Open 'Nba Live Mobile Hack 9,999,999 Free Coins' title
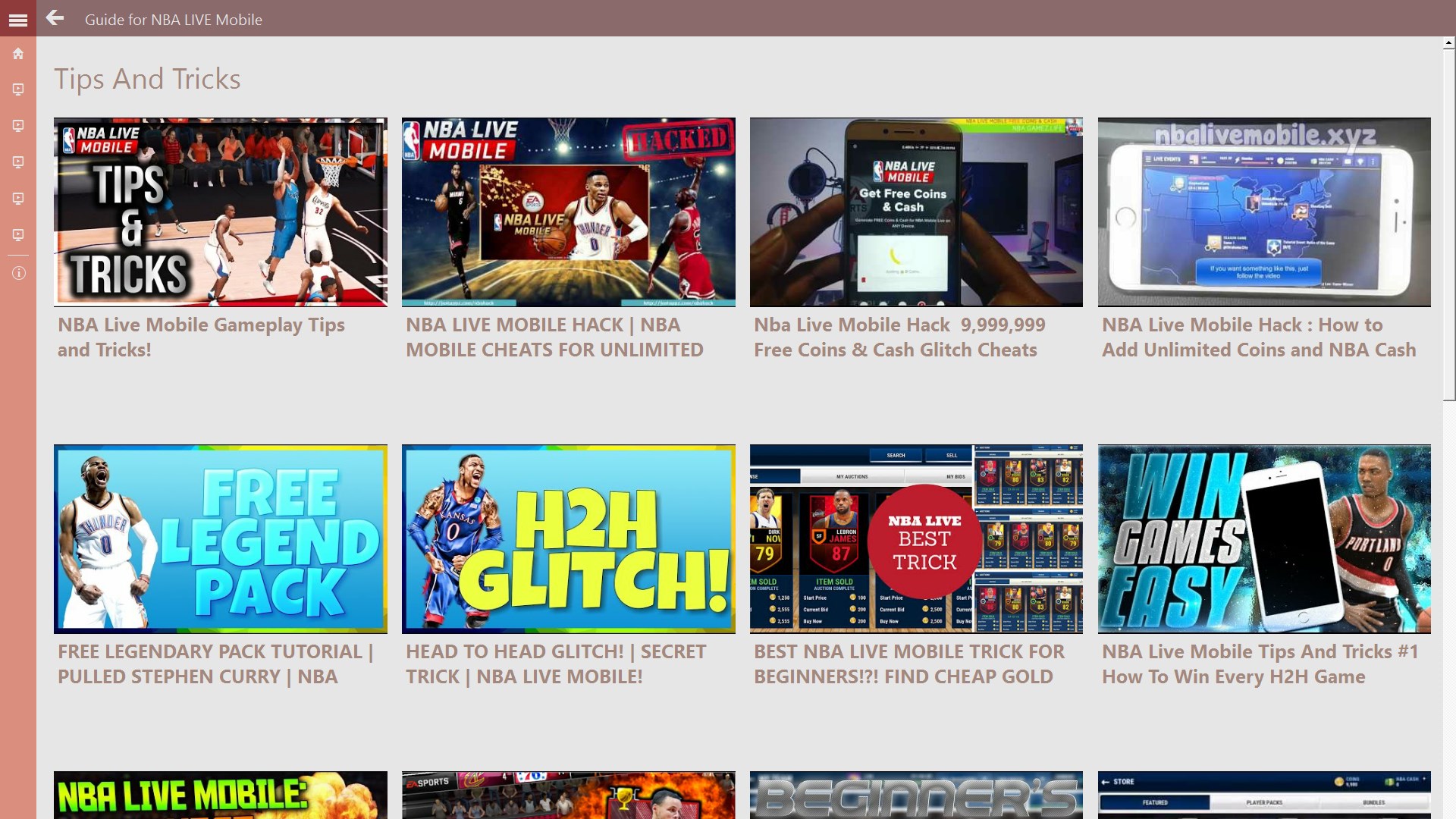This screenshot has height=819, width=1456. coord(900,337)
